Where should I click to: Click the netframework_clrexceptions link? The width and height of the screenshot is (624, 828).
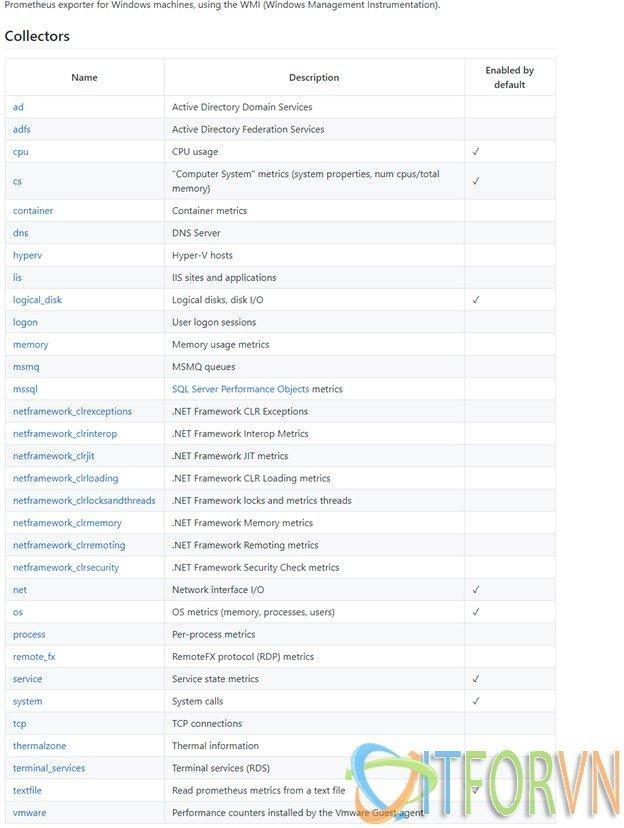pos(72,411)
